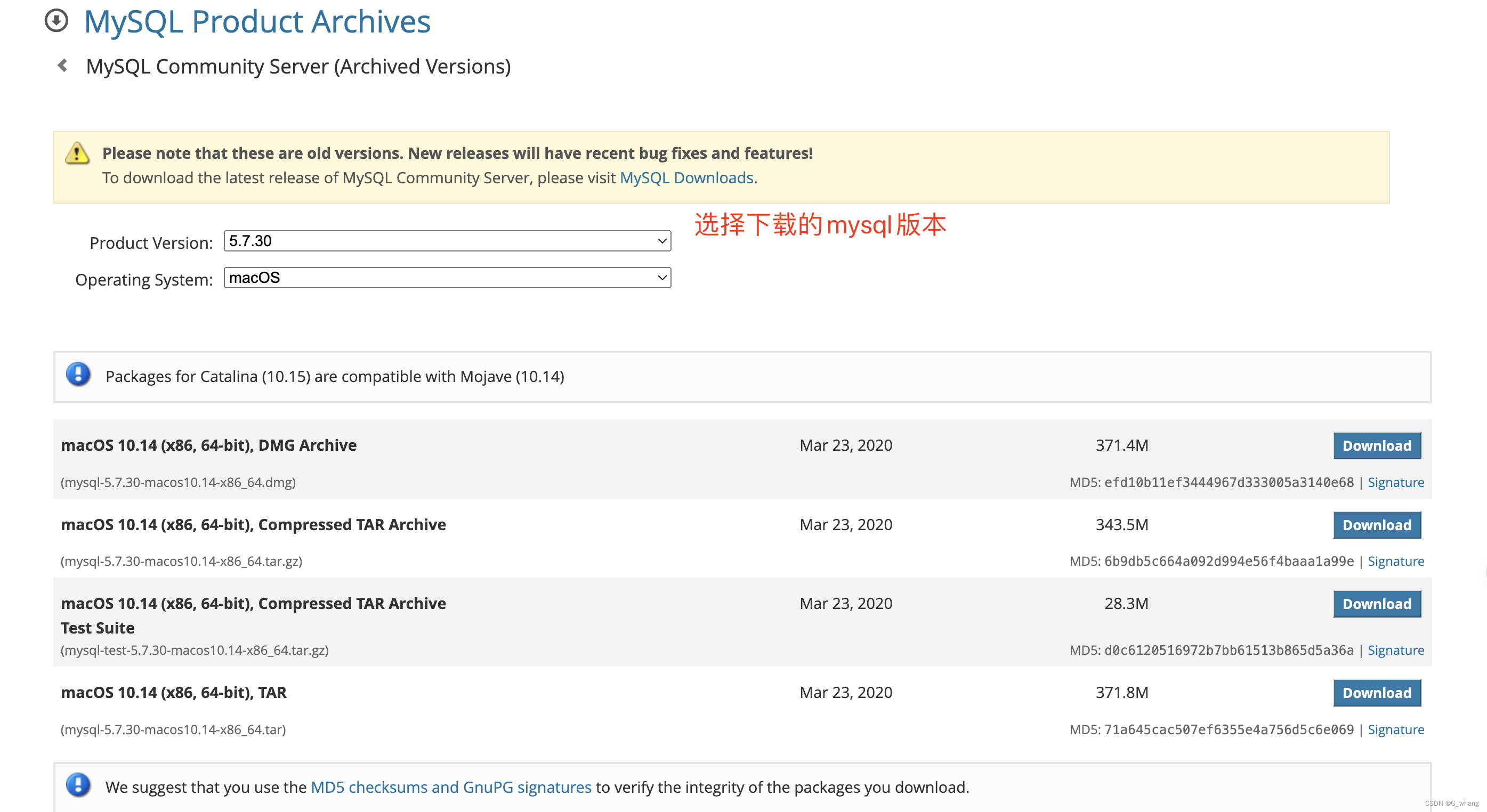Download the 371.8M TAR package
Viewport: 1487px width, 812px height.
tap(1377, 693)
